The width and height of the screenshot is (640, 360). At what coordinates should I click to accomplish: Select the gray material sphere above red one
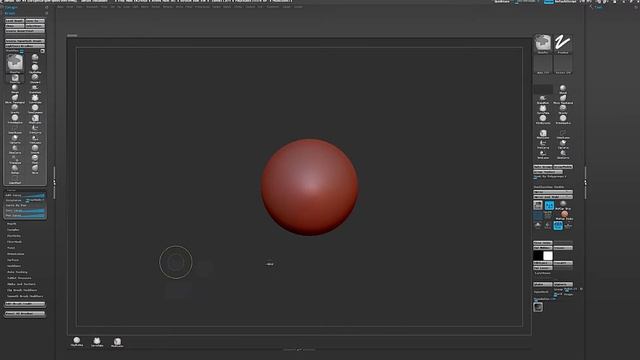[x=563, y=204]
